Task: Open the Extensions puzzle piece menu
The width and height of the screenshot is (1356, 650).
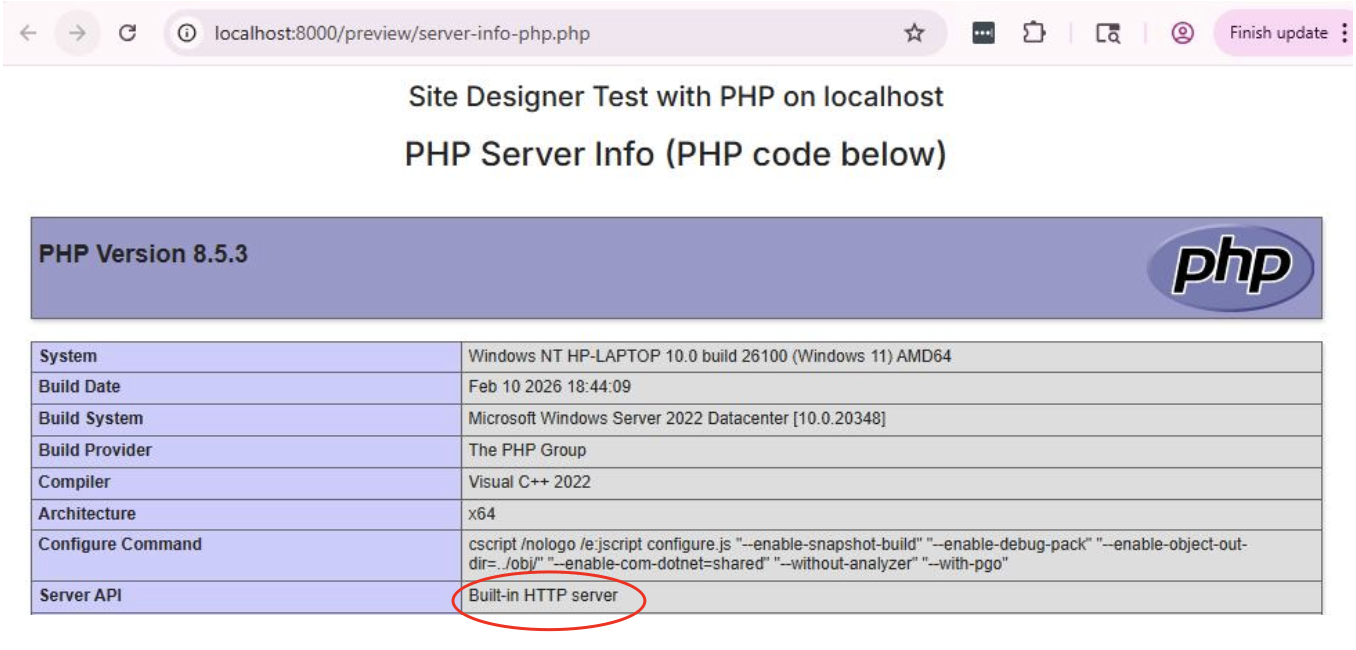Action: click(1033, 33)
